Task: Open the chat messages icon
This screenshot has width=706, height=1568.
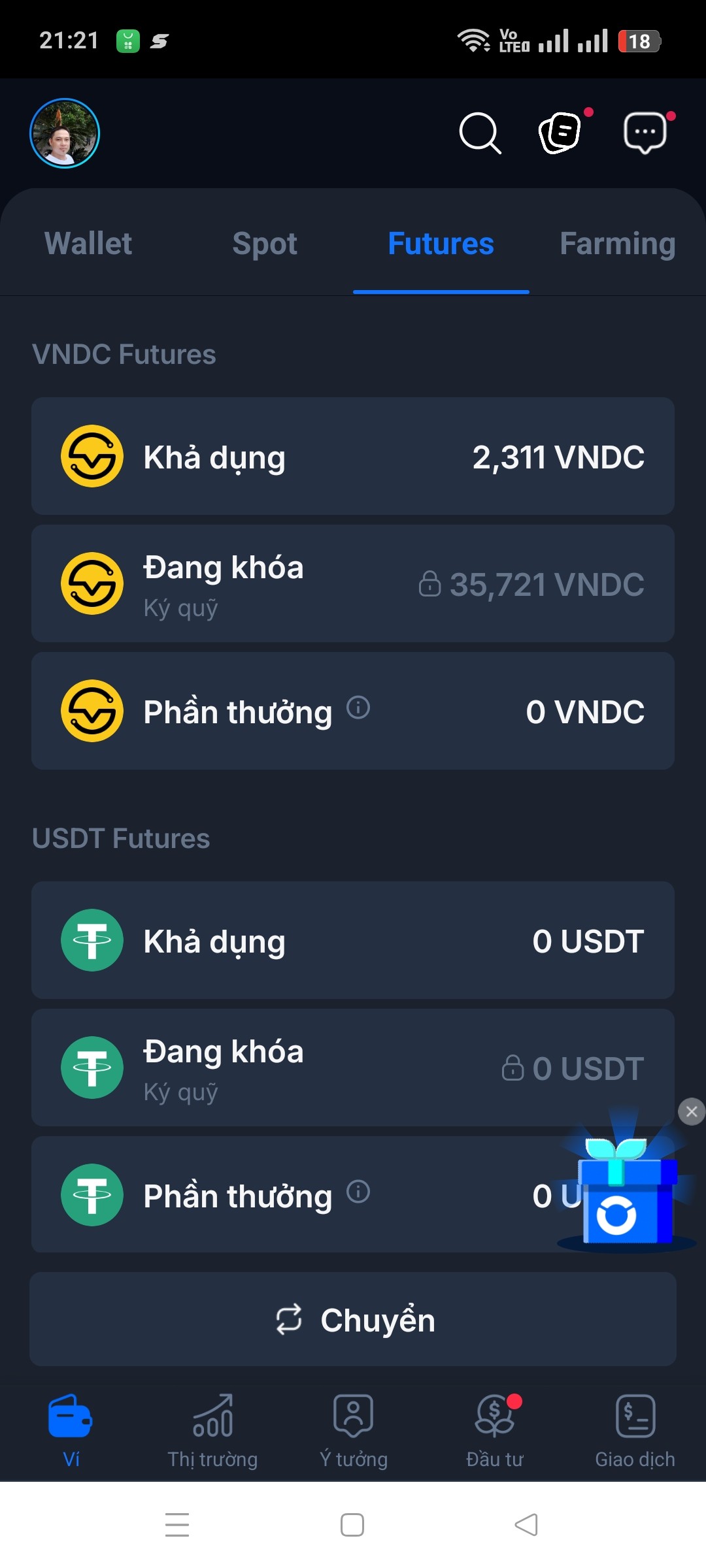Action: click(645, 133)
